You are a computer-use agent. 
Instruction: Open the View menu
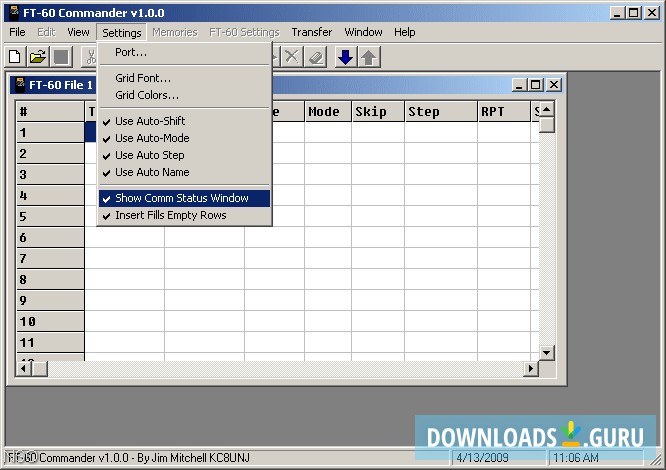[x=78, y=32]
